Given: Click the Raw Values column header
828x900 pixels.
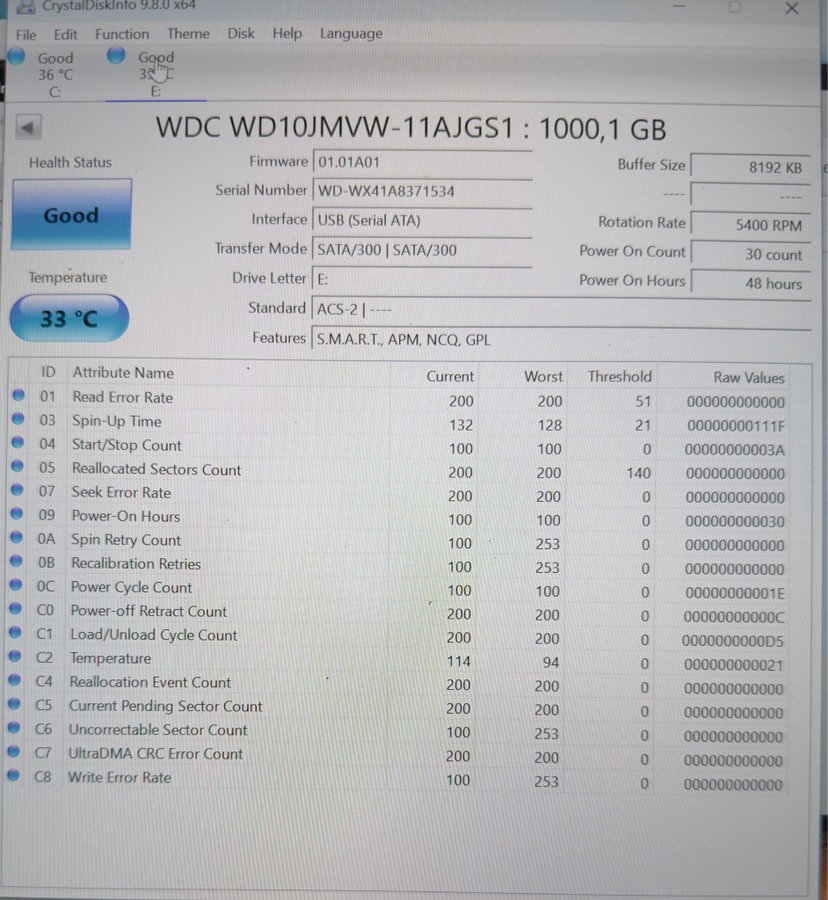Looking at the screenshot, I should point(748,377).
